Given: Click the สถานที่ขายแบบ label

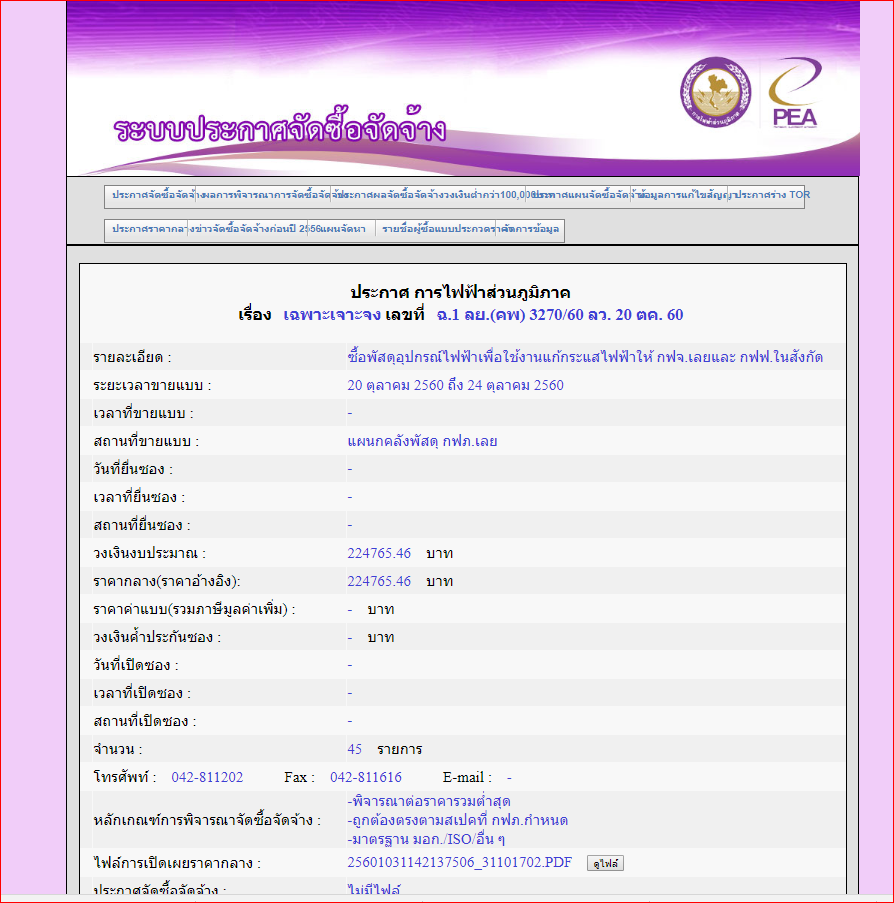Looking at the screenshot, I should (146, 442).
